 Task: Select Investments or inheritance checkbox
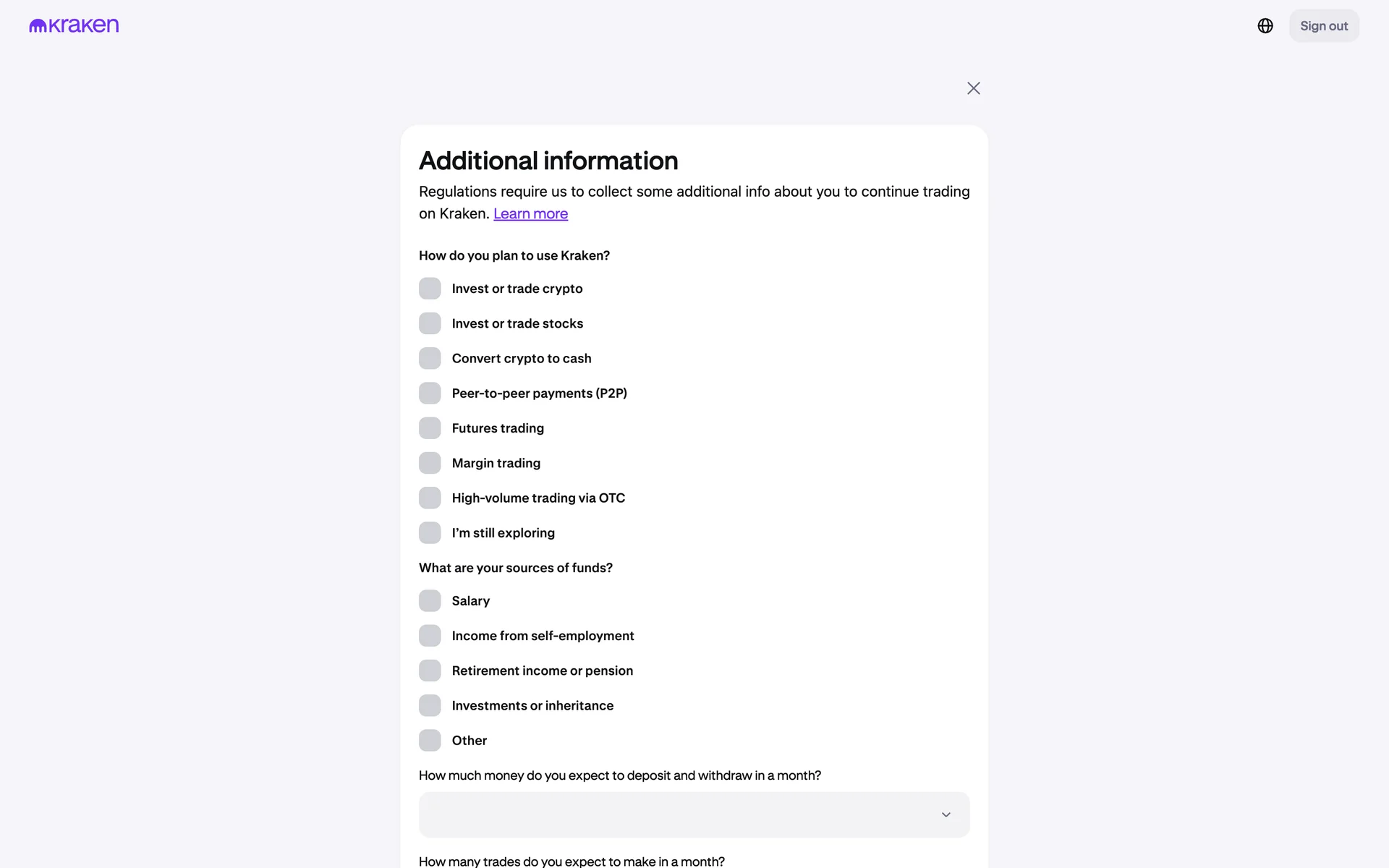click(x=430, y=705)
